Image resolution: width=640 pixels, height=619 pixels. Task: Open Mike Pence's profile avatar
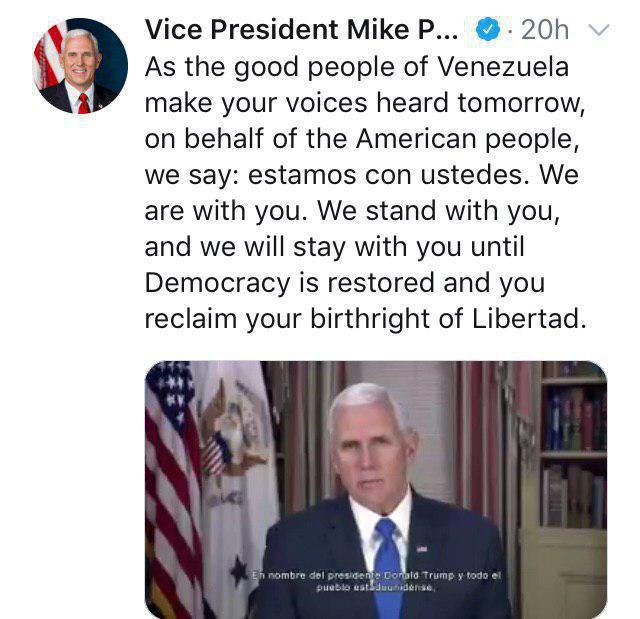80,66
